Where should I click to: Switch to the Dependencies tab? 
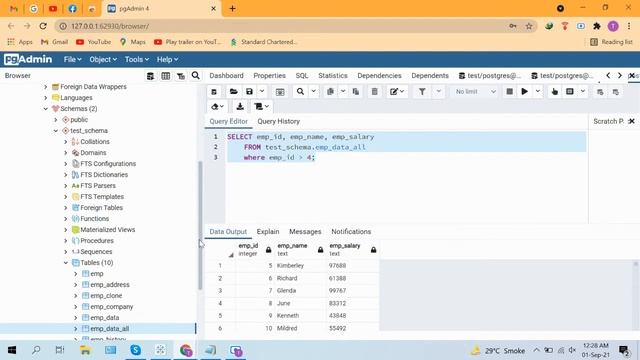pos(379,76)
